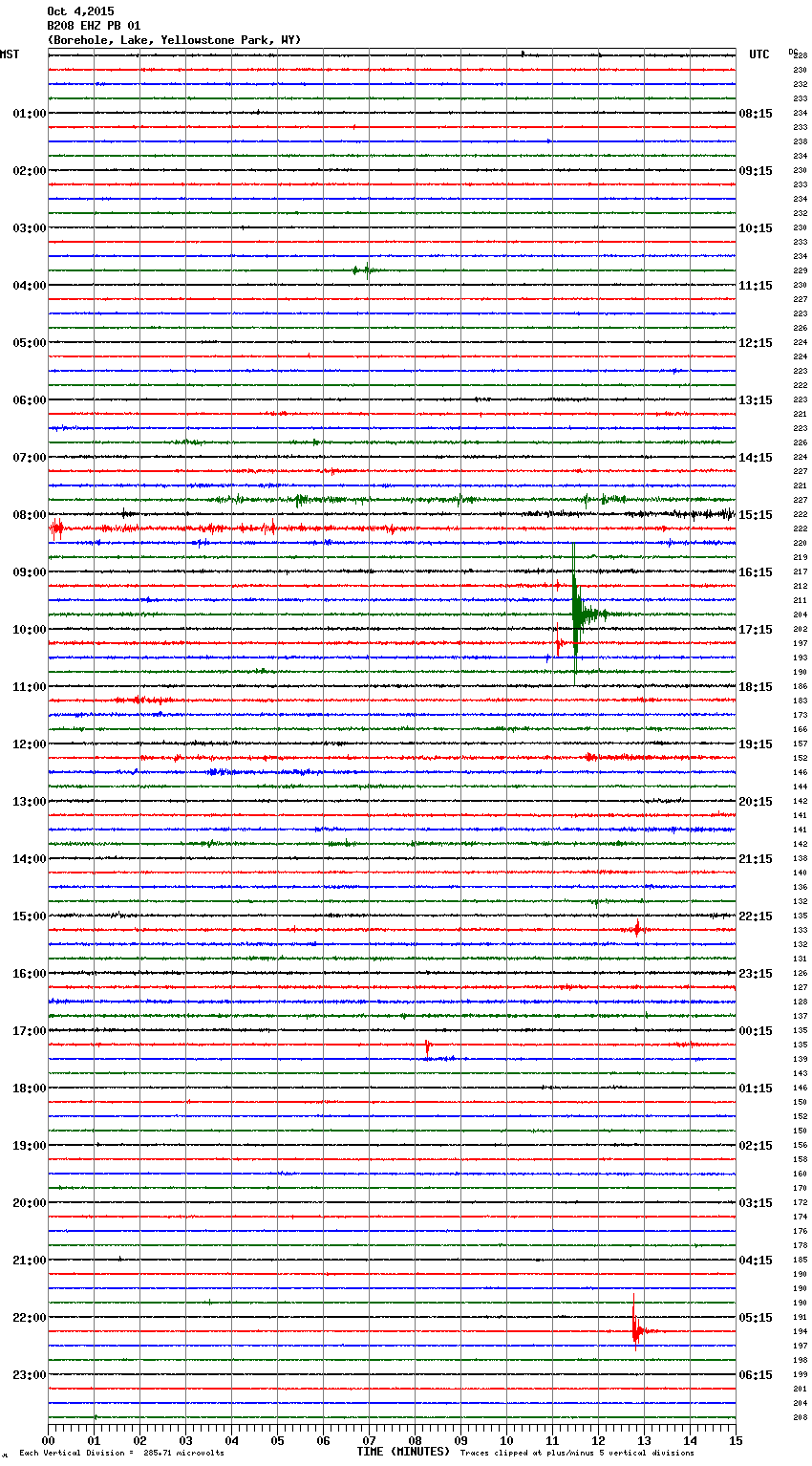Click the 02:15 UTC time label
Image resolution: width=812 pixels, height=1466 pixels.
coord(756,1146)
